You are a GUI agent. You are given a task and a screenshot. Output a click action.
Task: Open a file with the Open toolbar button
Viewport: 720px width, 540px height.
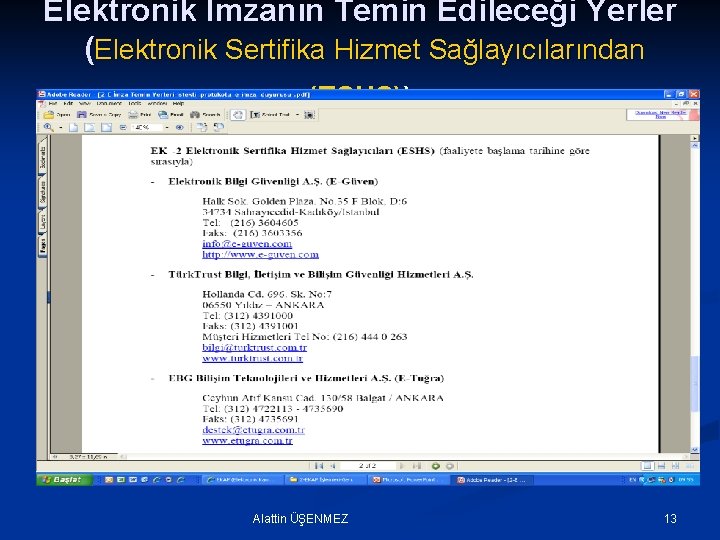pyautogui.click(x=57, y=114)
